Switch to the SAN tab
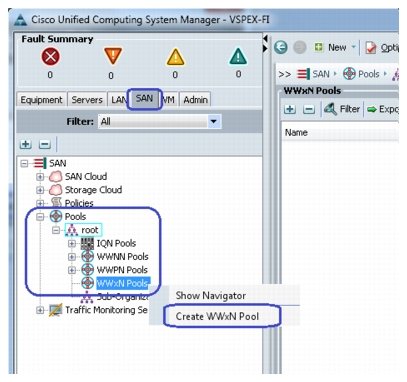The height and width of the screenshot is (382, 407). 144,99
